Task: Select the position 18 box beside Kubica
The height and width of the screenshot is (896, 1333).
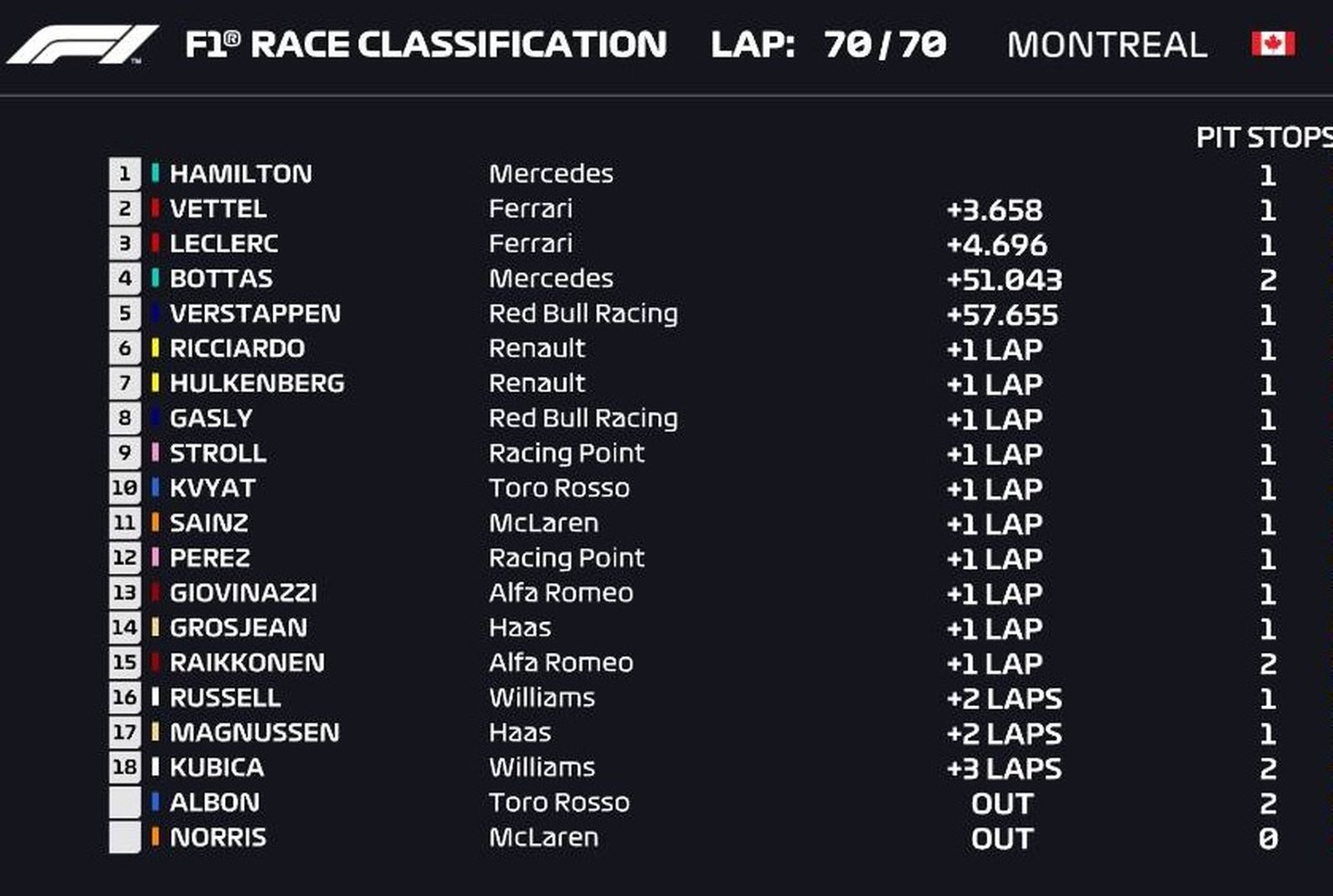Action: [x=125, y=767]
